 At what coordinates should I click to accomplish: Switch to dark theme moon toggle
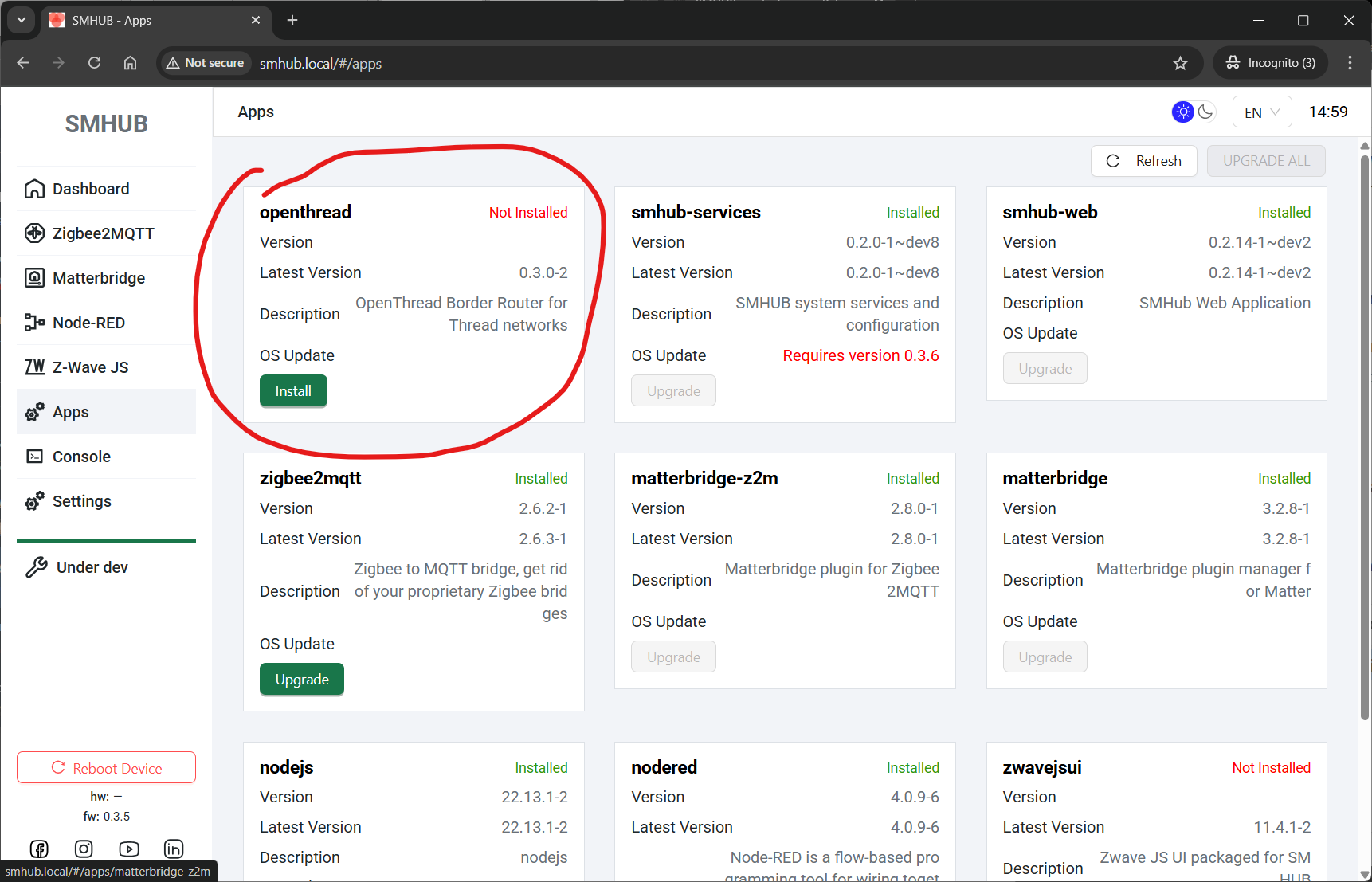coord(1205,112)
